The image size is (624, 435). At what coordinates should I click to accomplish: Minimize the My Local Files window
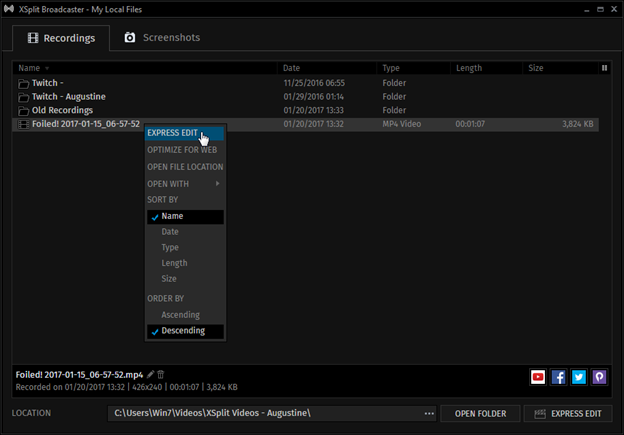tap(587, 10)
